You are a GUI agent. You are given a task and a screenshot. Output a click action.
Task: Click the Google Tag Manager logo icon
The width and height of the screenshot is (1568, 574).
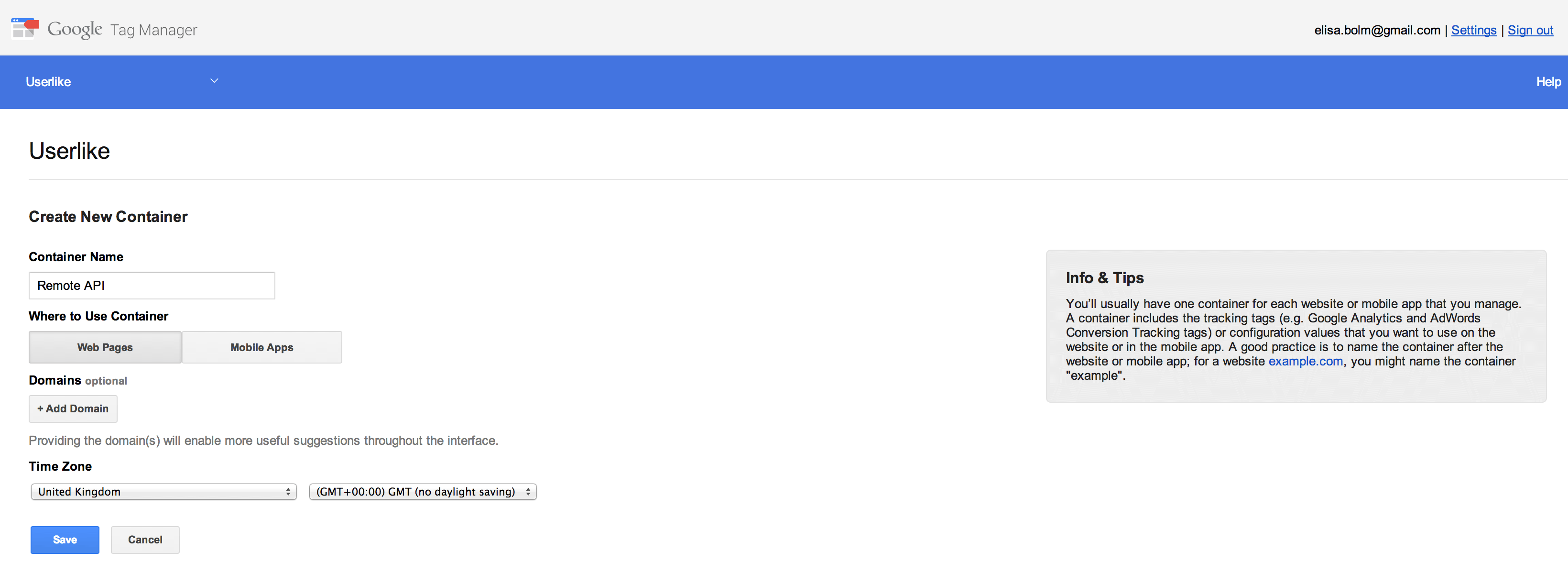coord(25,29)
